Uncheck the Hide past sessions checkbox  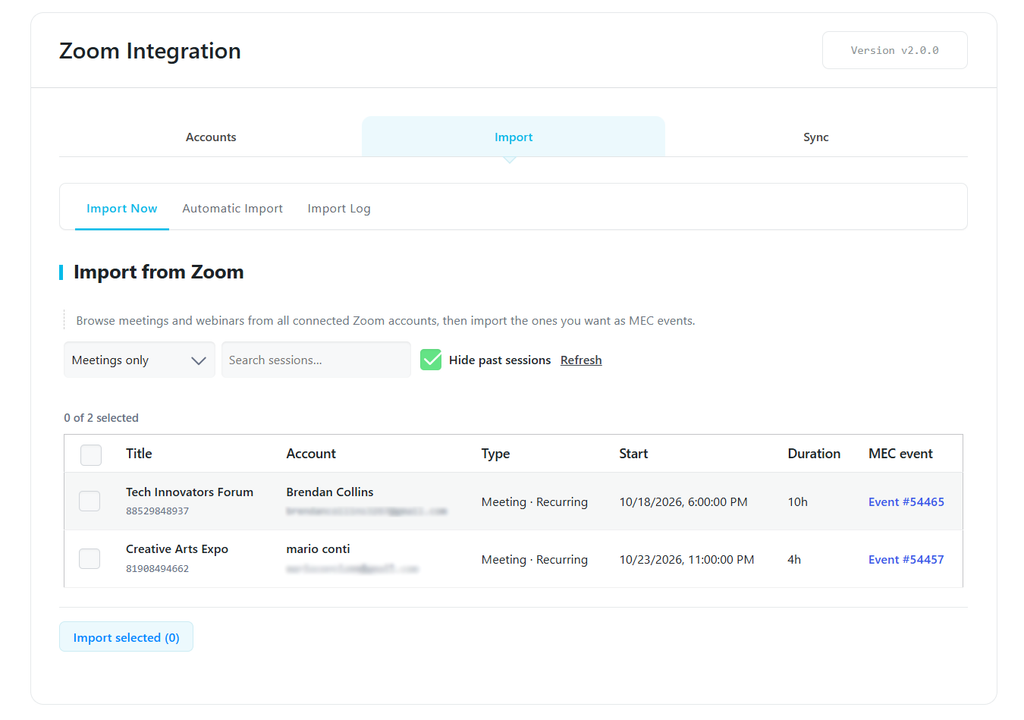pos(431,360)
